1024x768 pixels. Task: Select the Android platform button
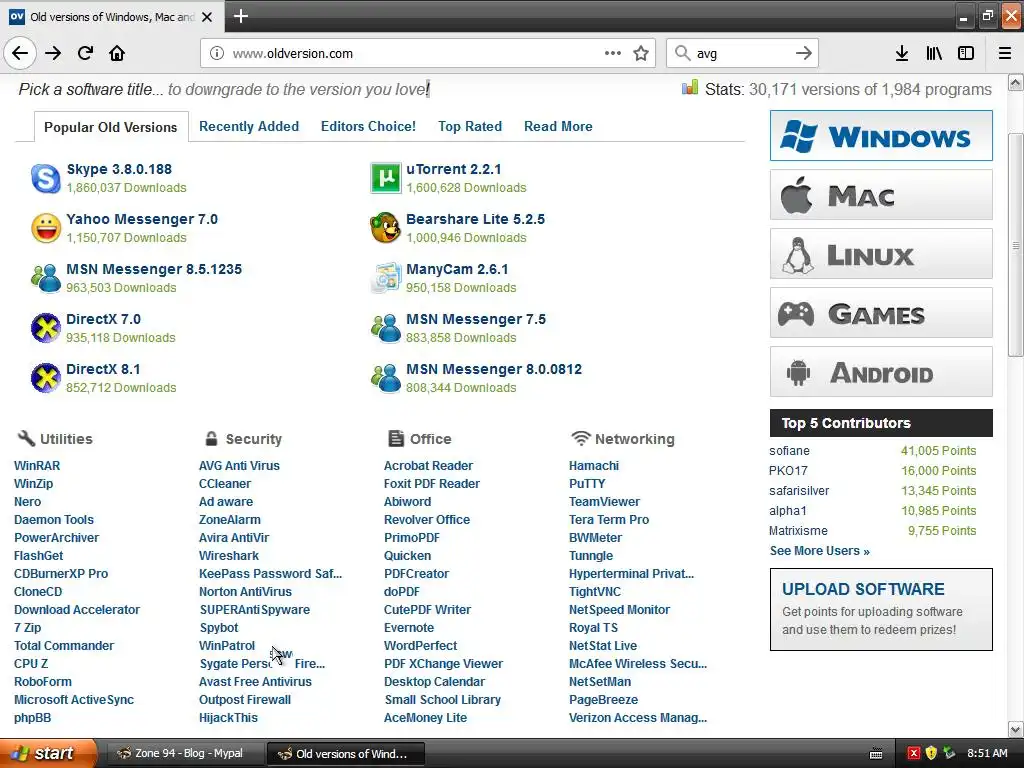[881, 372]
